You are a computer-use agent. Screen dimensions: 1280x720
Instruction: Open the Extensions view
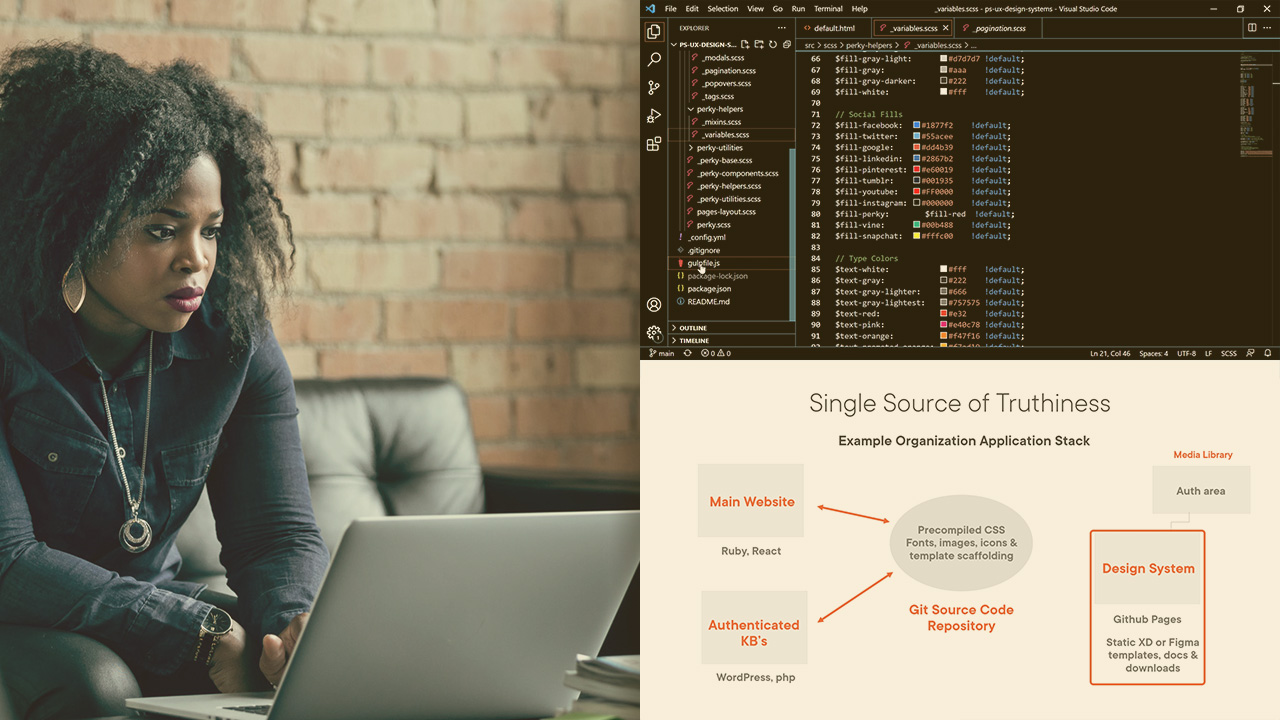[x=654, y=144]
